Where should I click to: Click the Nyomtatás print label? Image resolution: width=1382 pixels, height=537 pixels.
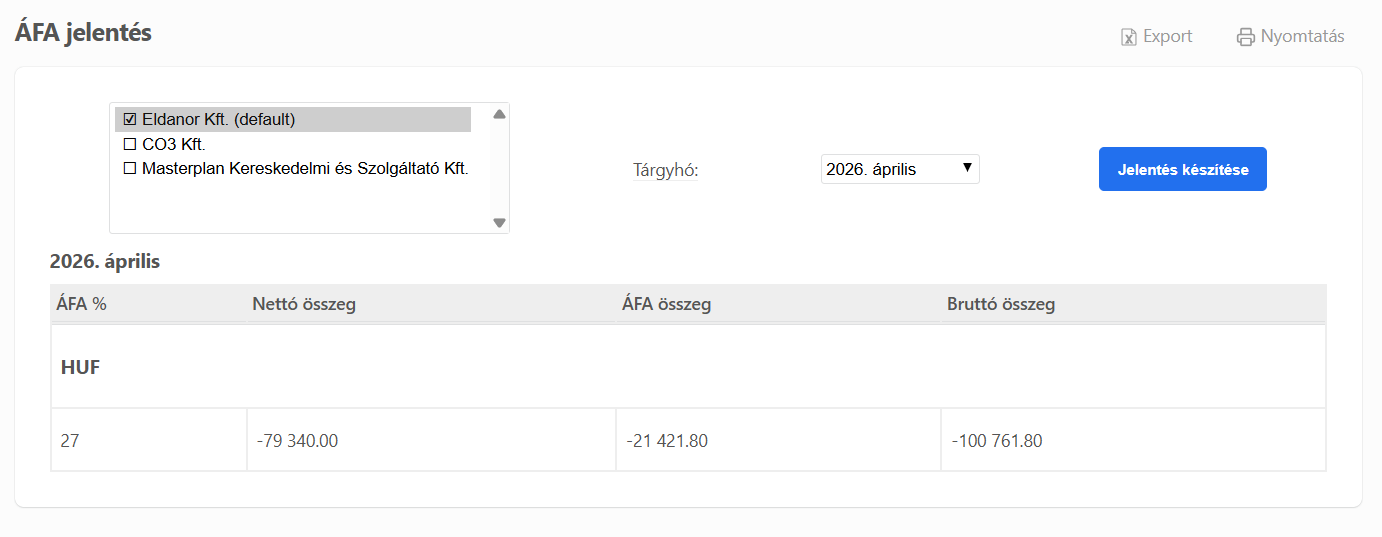[1302, 36]
